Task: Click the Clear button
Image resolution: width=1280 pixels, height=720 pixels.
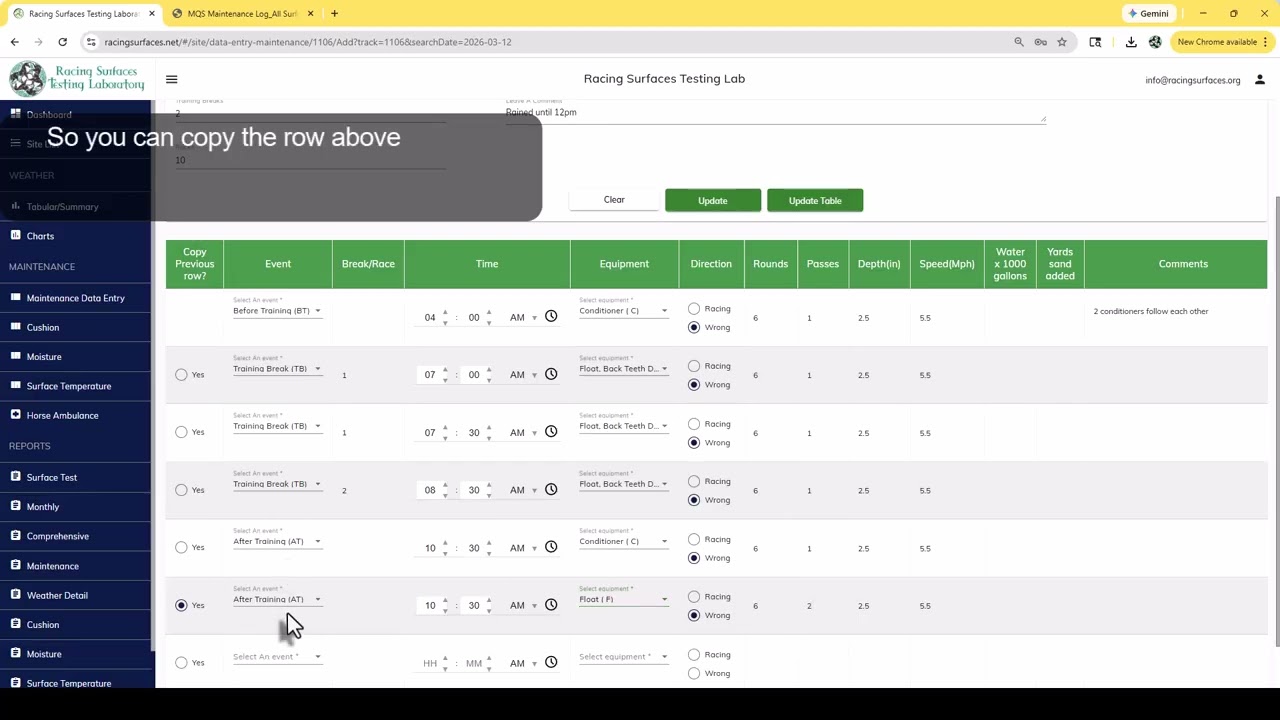Action: [x=614, y=200]
